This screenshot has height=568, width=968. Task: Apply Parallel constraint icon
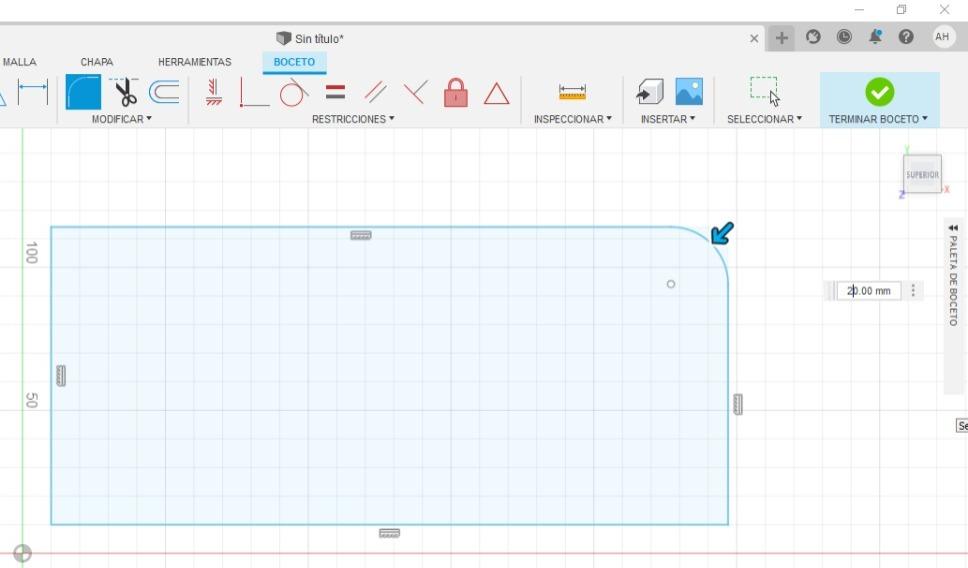click(375, 93)
